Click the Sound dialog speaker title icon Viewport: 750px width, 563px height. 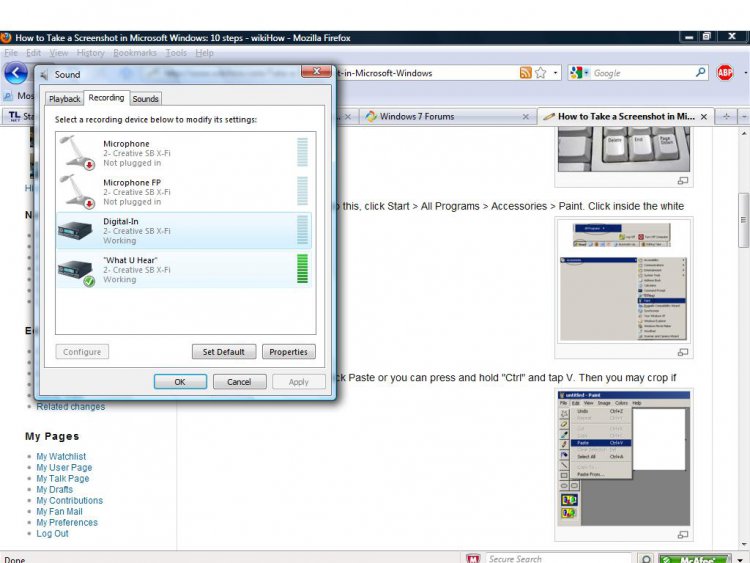(x=44, y=75)
